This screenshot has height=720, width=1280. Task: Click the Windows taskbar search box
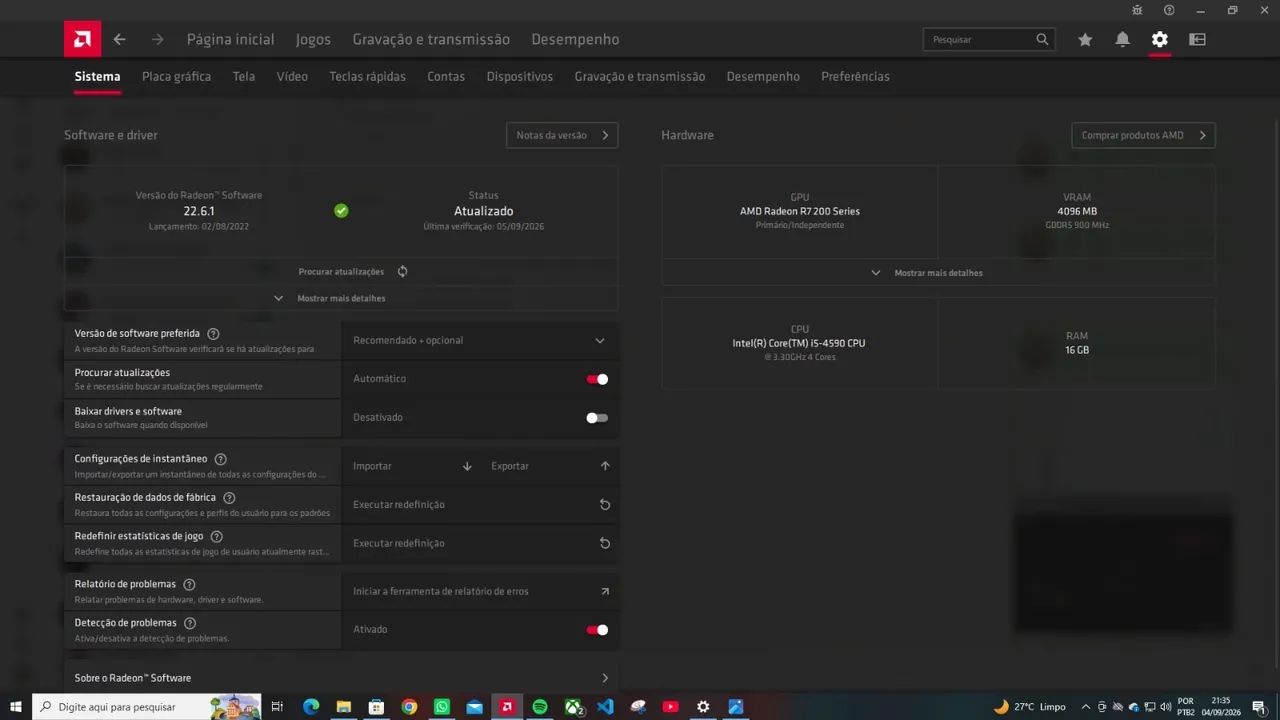click(x=147, y=707)
